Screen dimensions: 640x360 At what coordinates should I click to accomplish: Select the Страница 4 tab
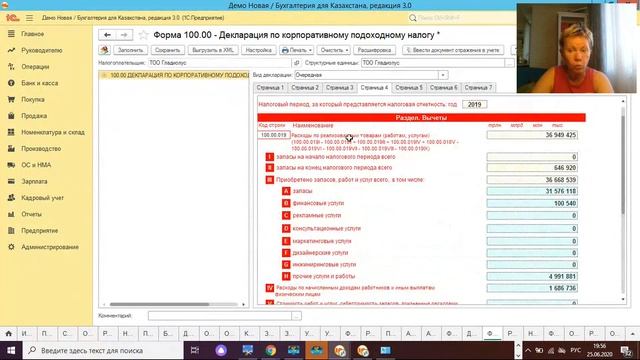point(374,88)
